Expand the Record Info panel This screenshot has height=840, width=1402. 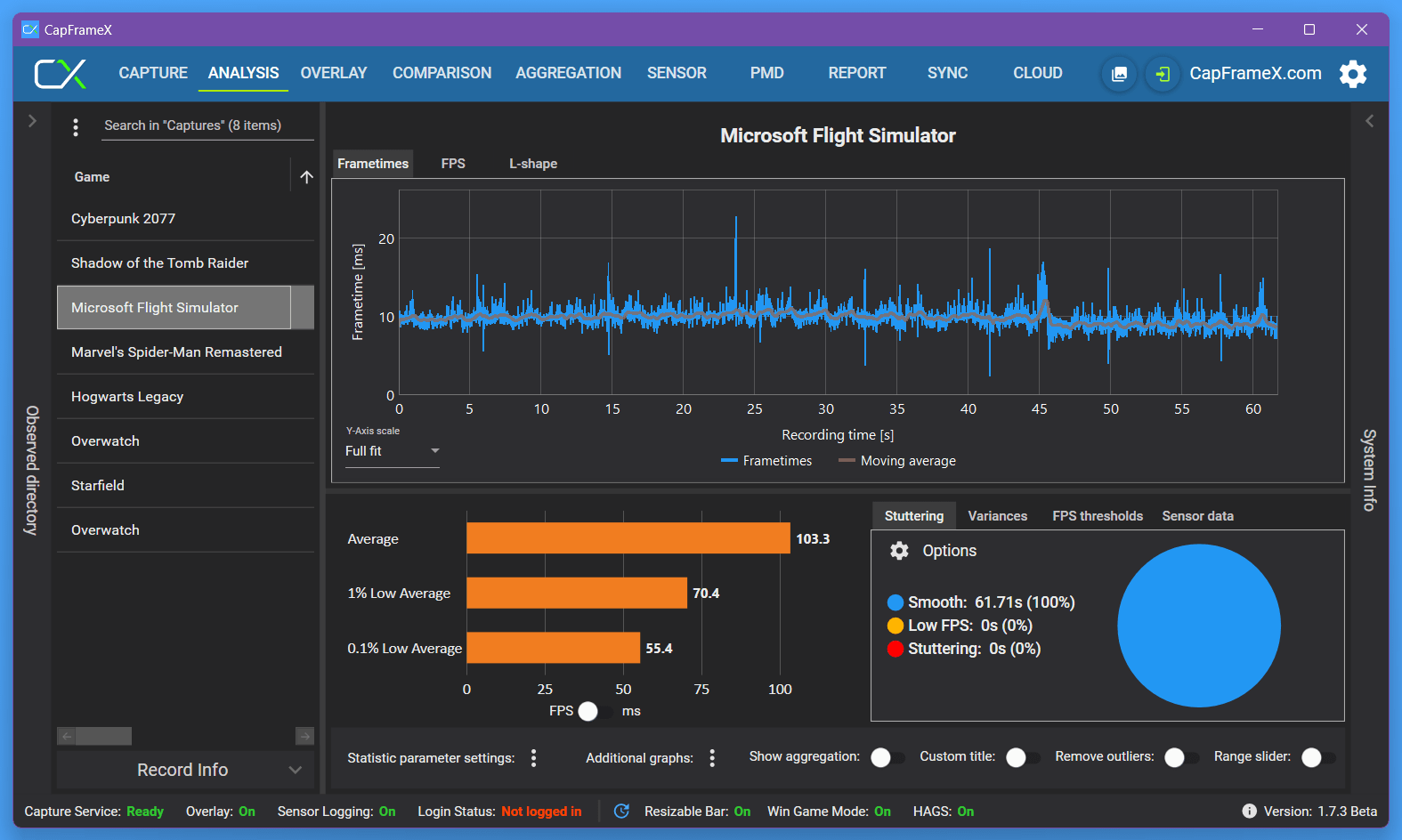point(185,770)
